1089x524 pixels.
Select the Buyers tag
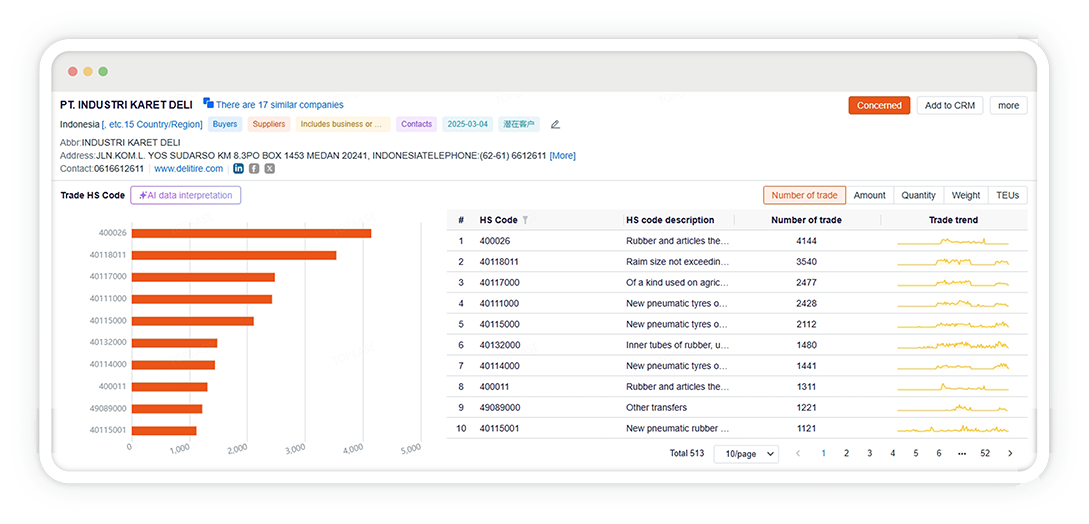pos(225,124)
